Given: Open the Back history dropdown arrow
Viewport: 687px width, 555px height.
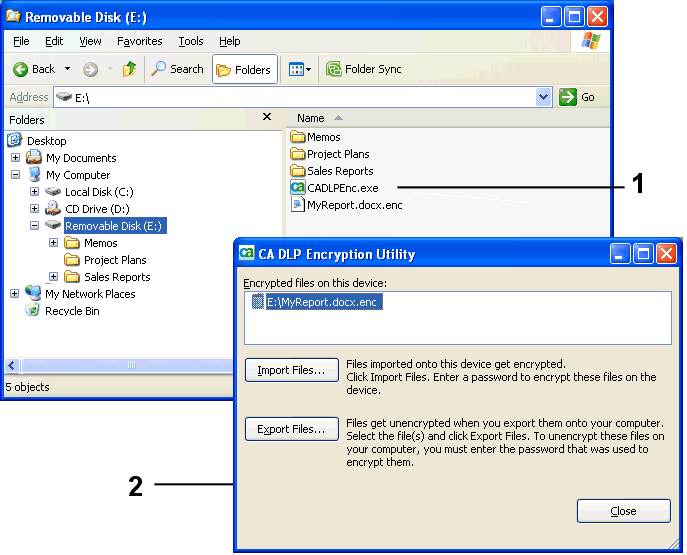Looking at the screenshot, I should coord(67,69).
